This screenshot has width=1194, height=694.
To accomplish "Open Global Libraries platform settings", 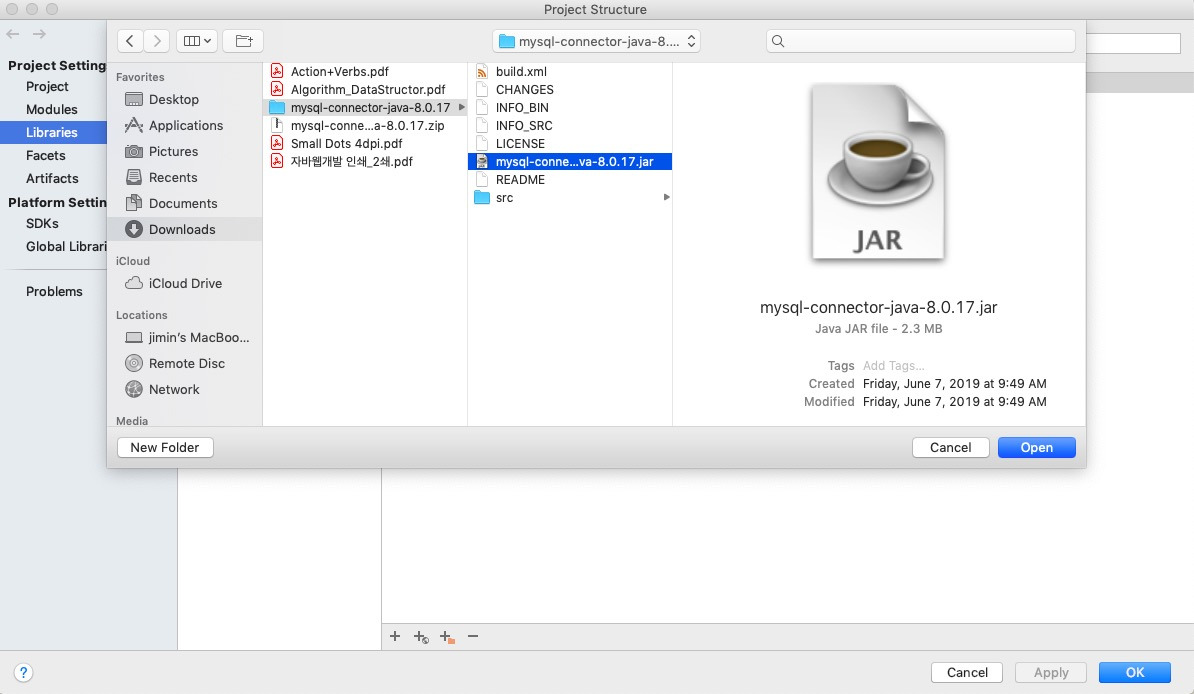I will (x=65, y=247).
